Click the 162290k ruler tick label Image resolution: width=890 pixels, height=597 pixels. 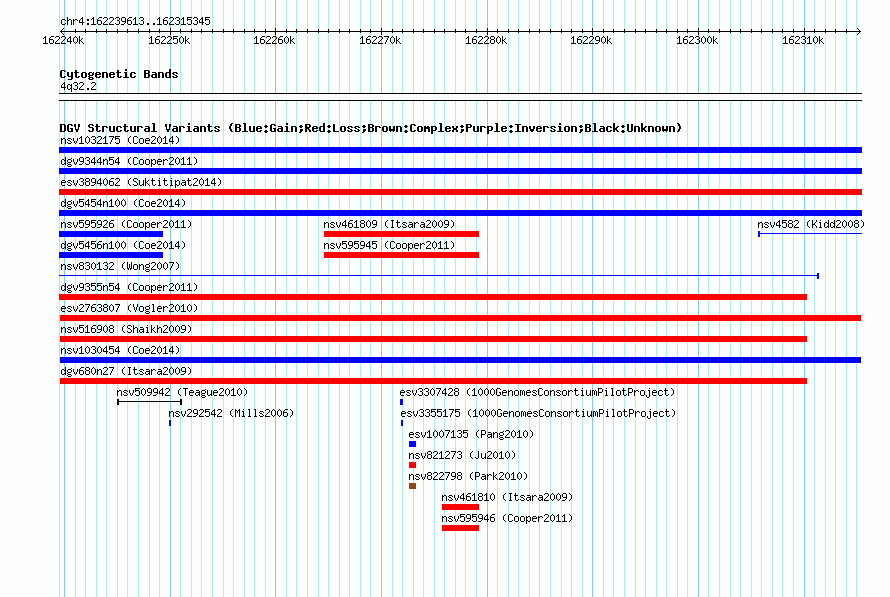(591, 40)
